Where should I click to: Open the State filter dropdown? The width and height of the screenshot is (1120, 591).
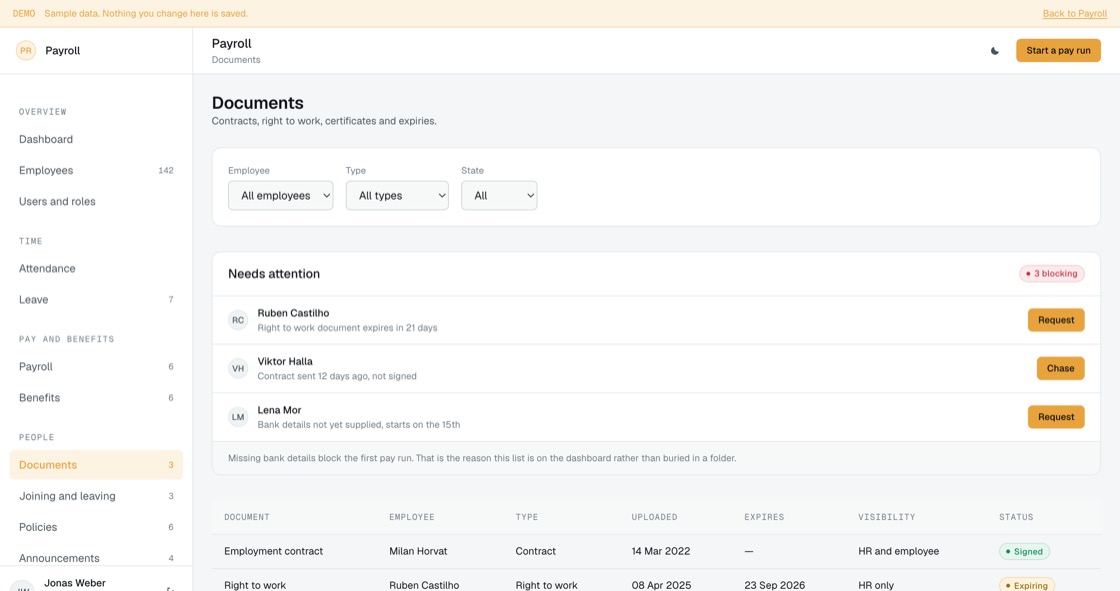tap(499, 196)
